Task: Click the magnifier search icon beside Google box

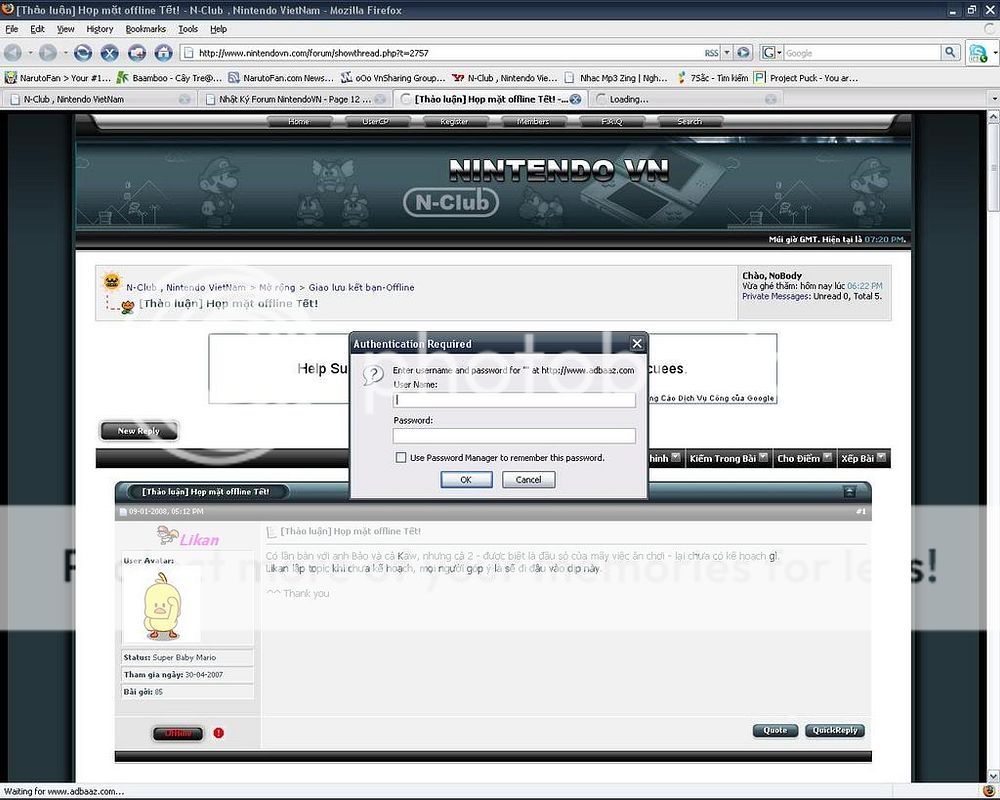Action: [x=950, y=52]
